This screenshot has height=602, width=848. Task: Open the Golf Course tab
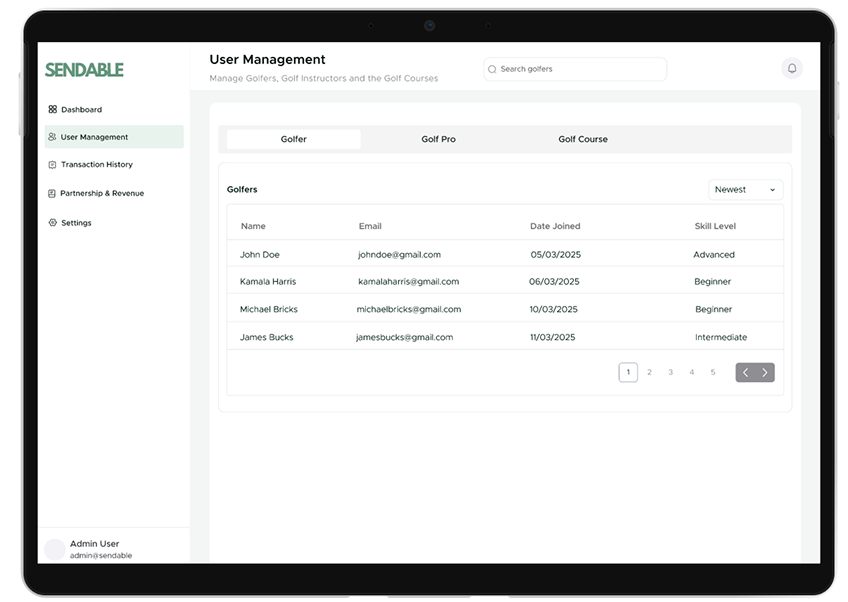(x=583, y=139)
